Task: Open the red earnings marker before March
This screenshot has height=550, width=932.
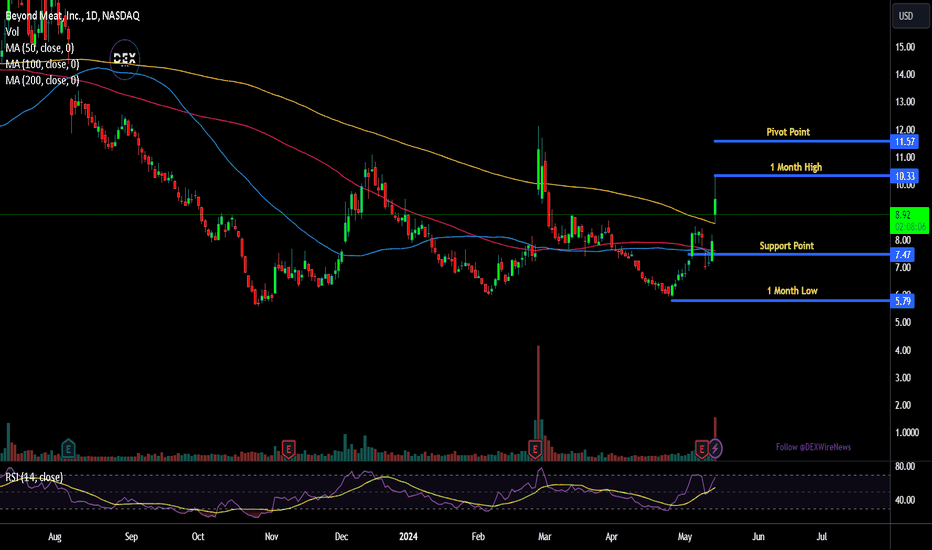Action: [535, 449]
